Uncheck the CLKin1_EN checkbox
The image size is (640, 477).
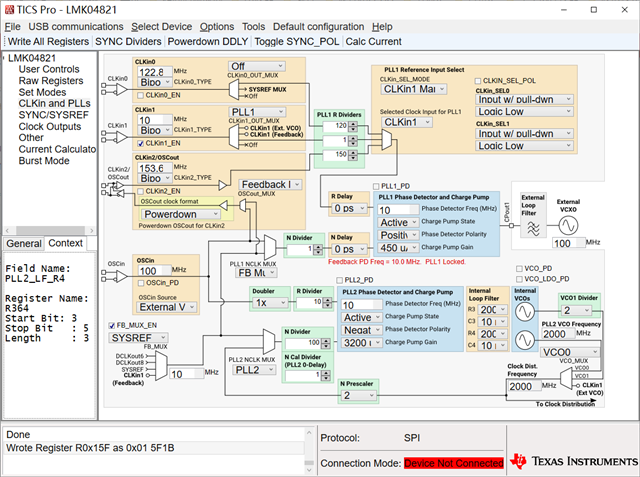(x=140, y=143)
